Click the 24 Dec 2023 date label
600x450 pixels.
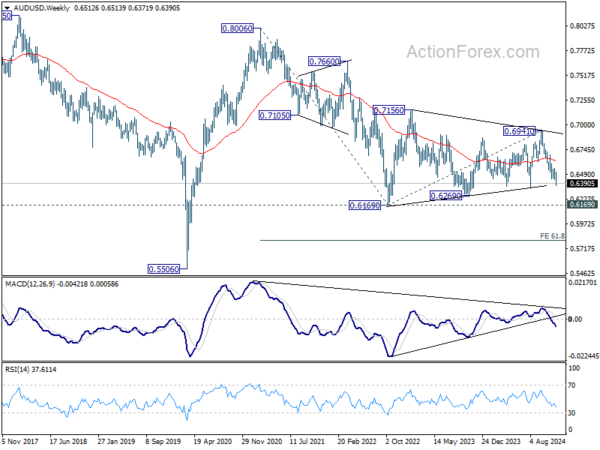click(x=501, y=442)
